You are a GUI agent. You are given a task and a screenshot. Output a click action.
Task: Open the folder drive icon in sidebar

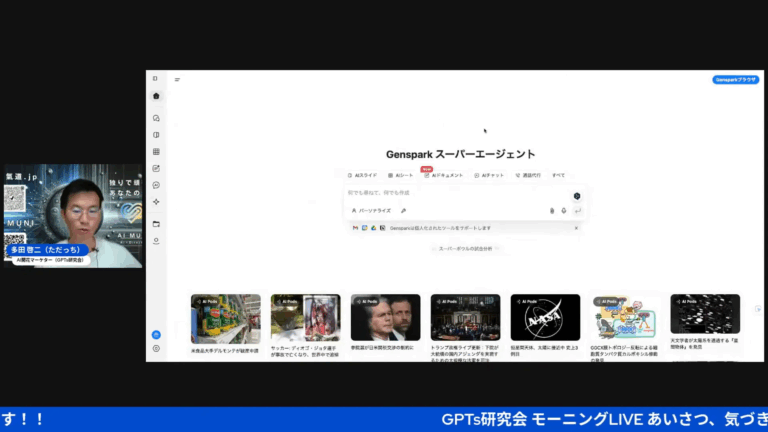pos(156,224)
